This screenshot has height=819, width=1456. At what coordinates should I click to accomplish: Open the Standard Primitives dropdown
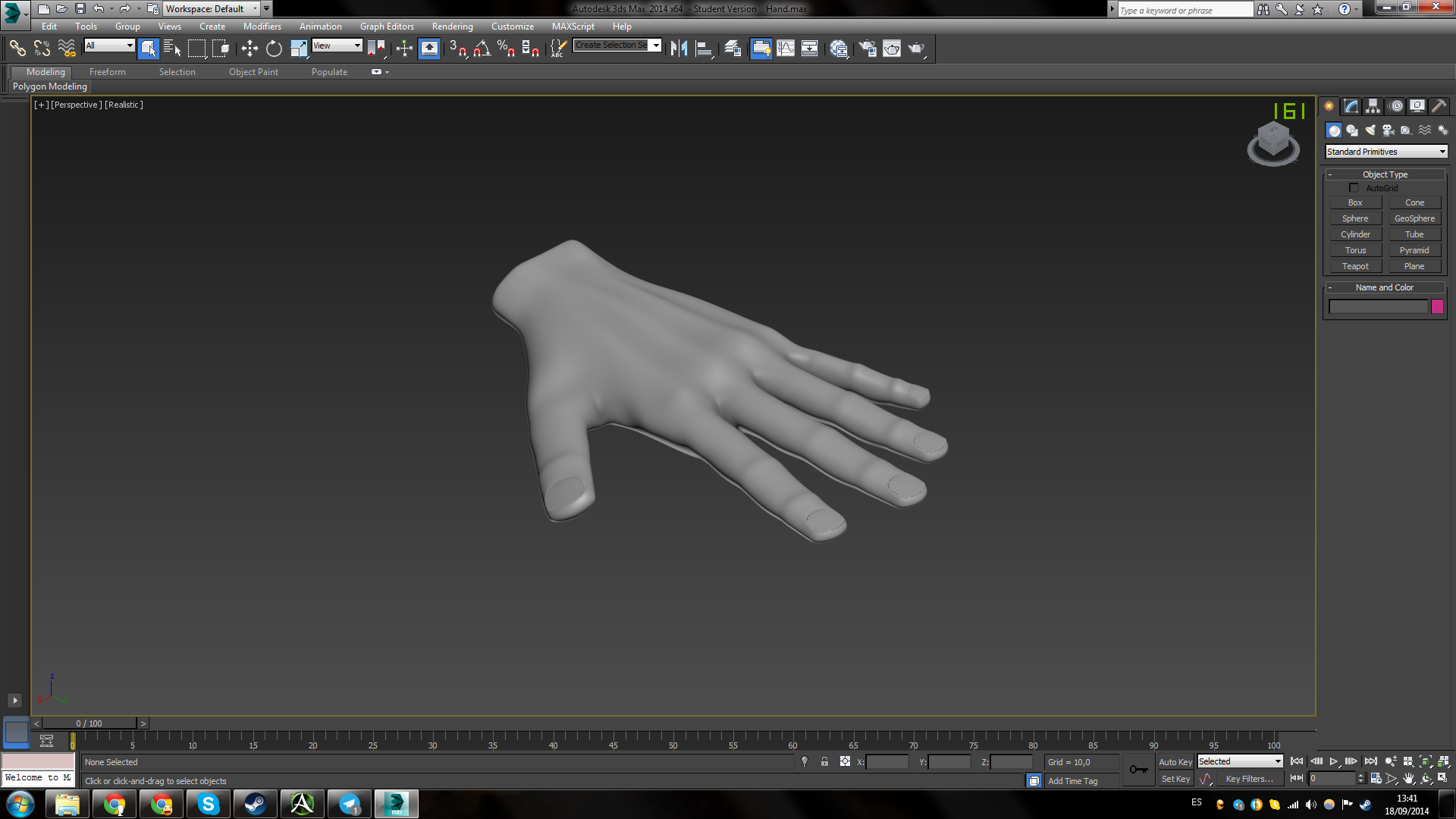1386,152
